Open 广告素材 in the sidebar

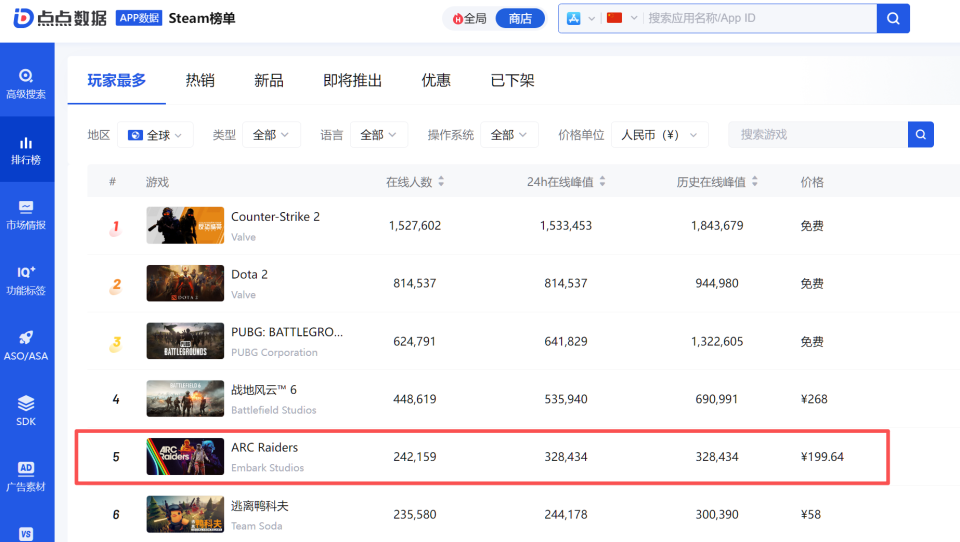pyautogui.click(x=26, y=475)
